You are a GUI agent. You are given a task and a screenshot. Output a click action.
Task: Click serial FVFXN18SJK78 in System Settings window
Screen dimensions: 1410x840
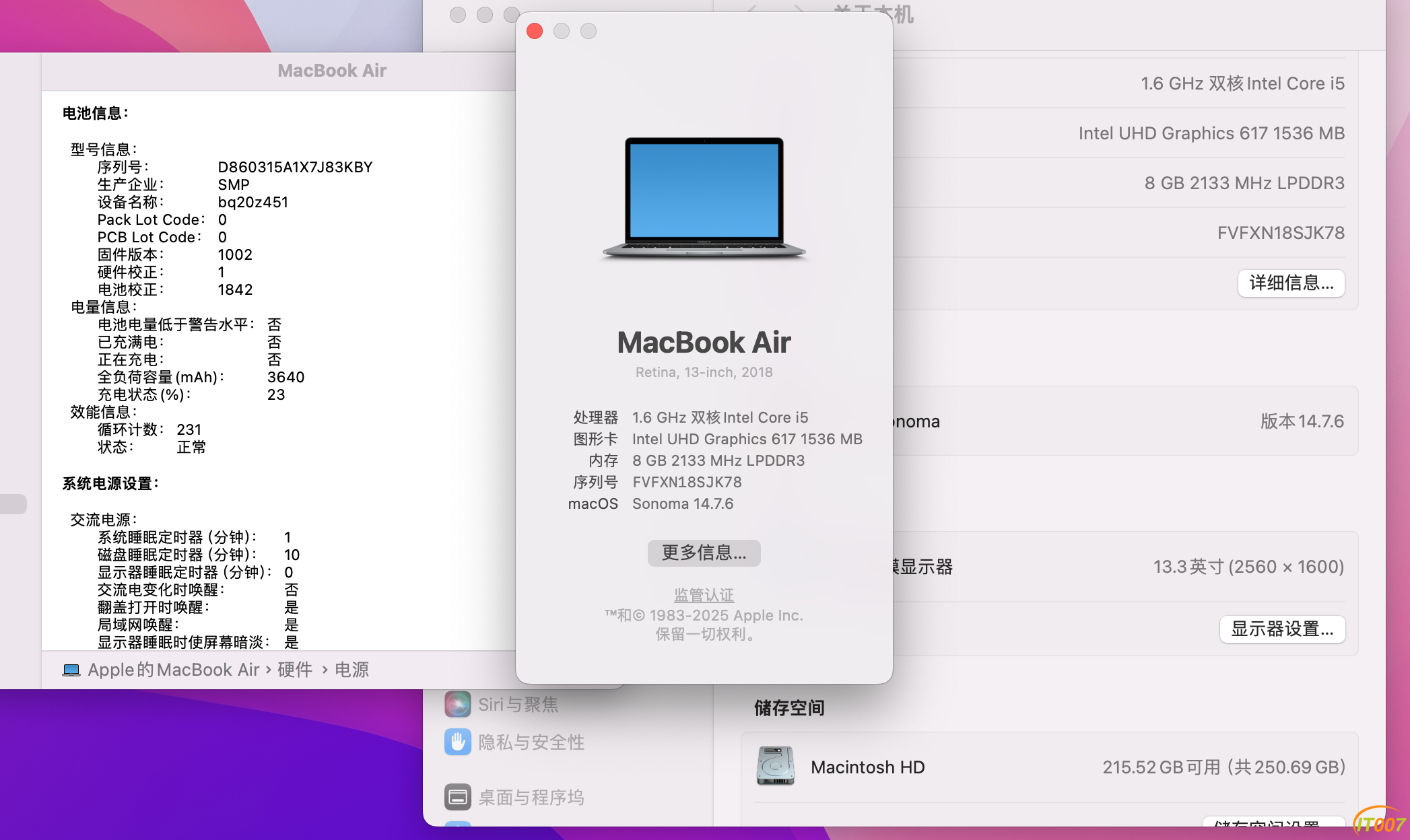point(1281,233)
